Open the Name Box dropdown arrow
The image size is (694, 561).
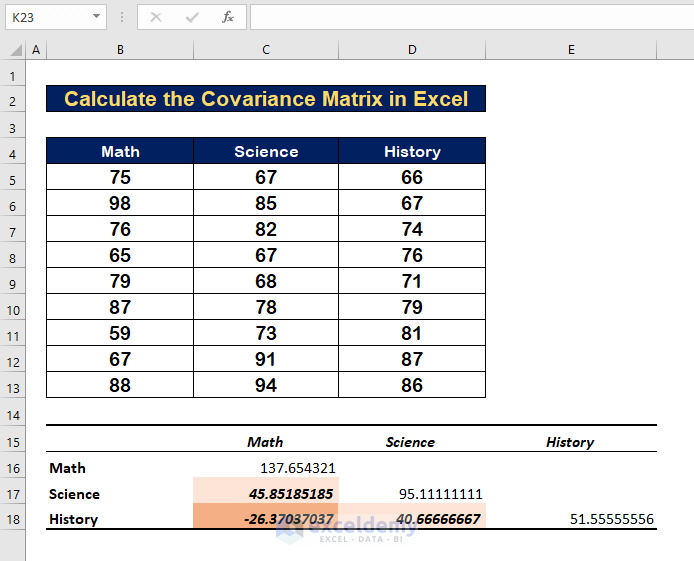click(x=96, y=17)
